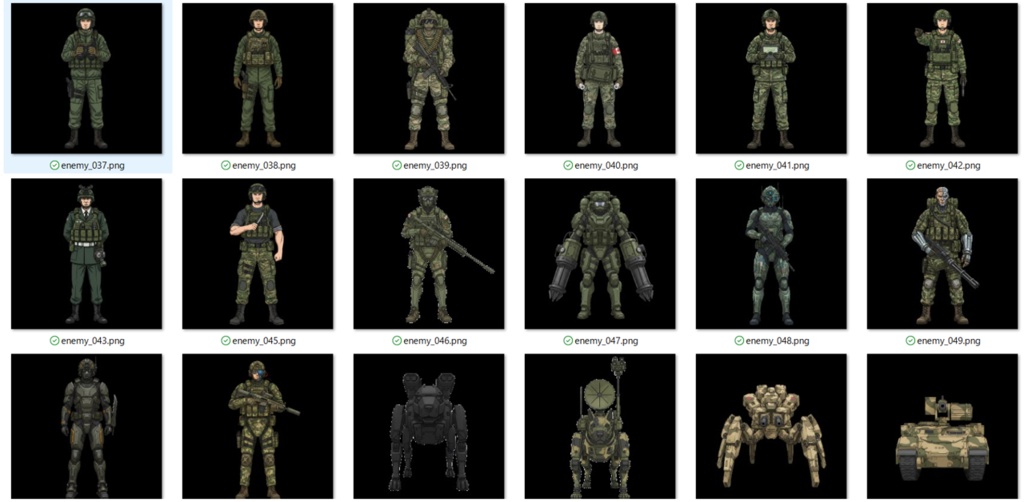Viewport: 1024px width, 502px height.
Task: Click the enemy_038.png file name
Action: click(264, 166)
